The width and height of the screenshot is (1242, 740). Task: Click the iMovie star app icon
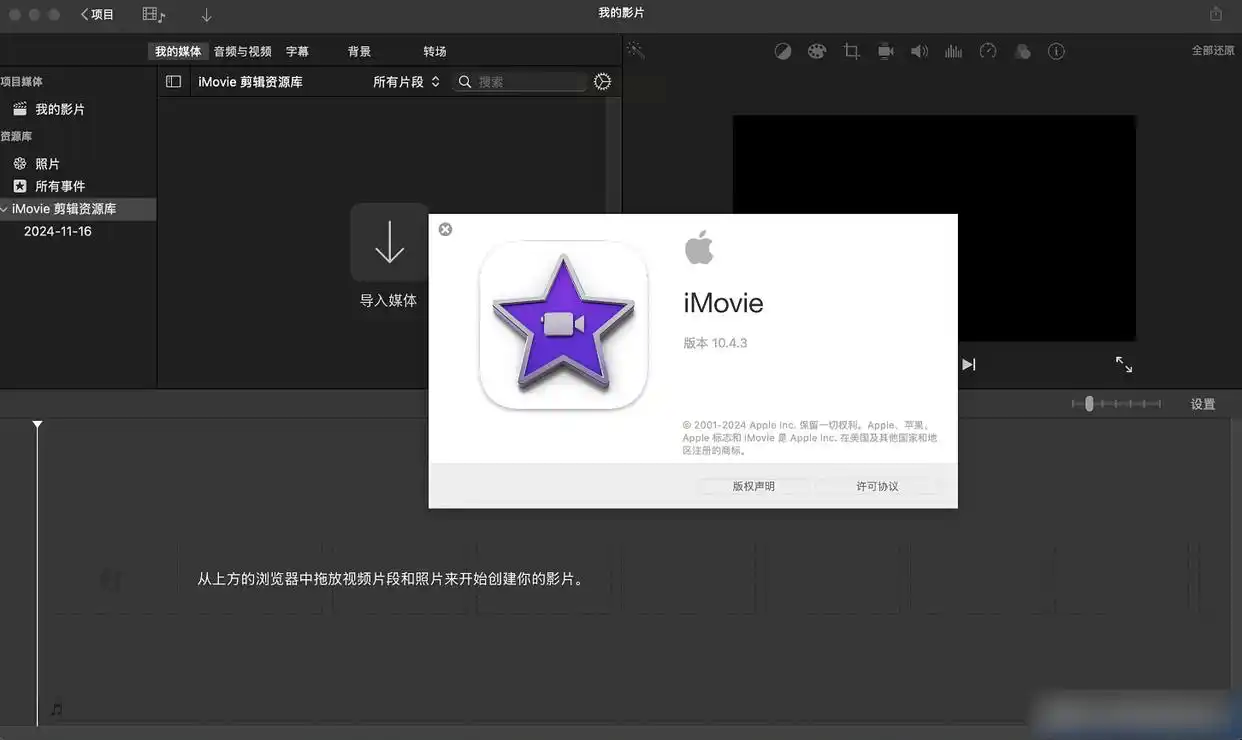563,325
